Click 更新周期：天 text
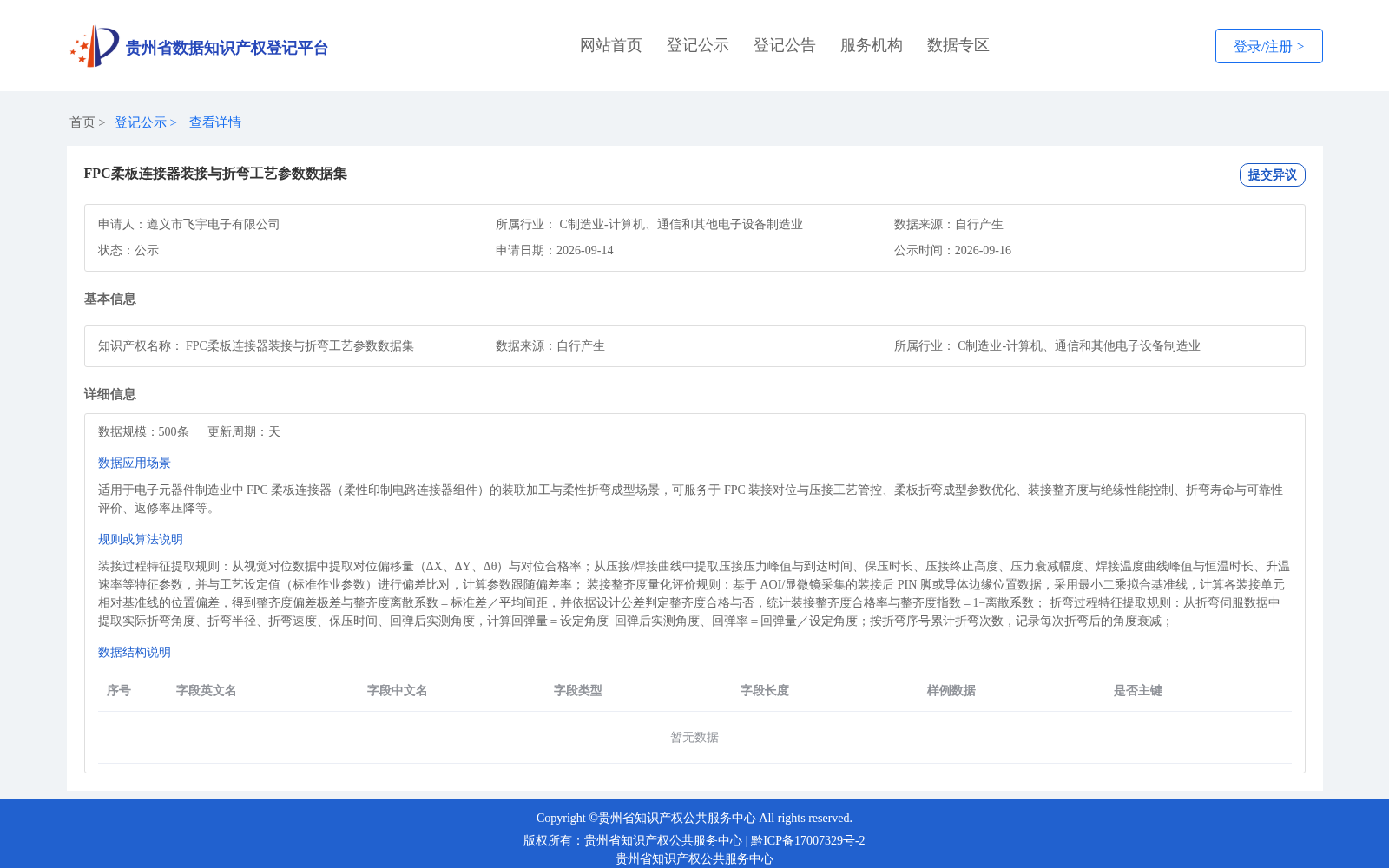 tap(244, 431)
